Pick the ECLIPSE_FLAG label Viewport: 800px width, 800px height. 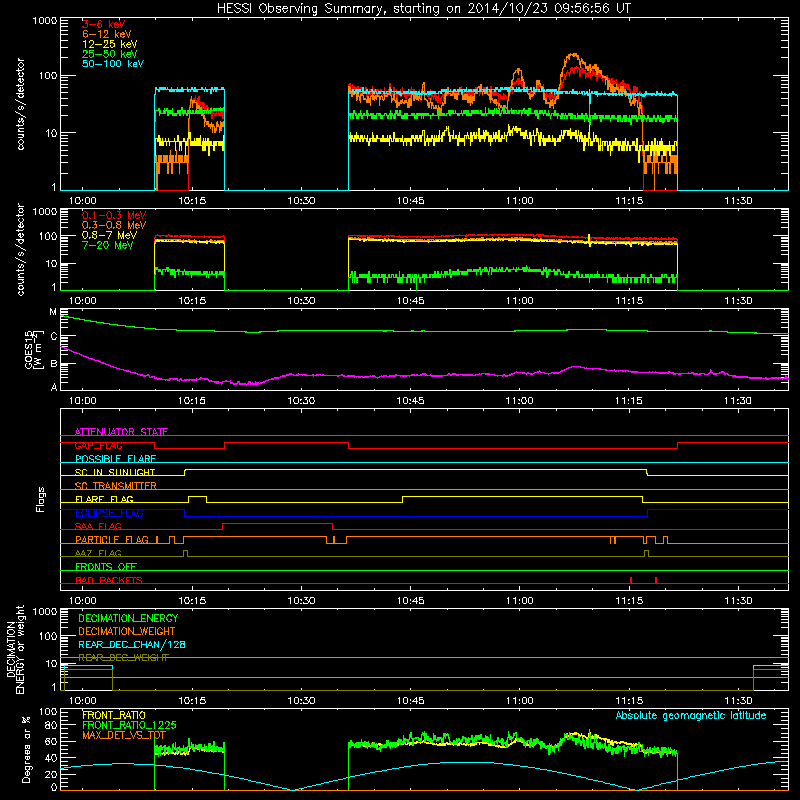pyautogui.click(x=109, y=513)
